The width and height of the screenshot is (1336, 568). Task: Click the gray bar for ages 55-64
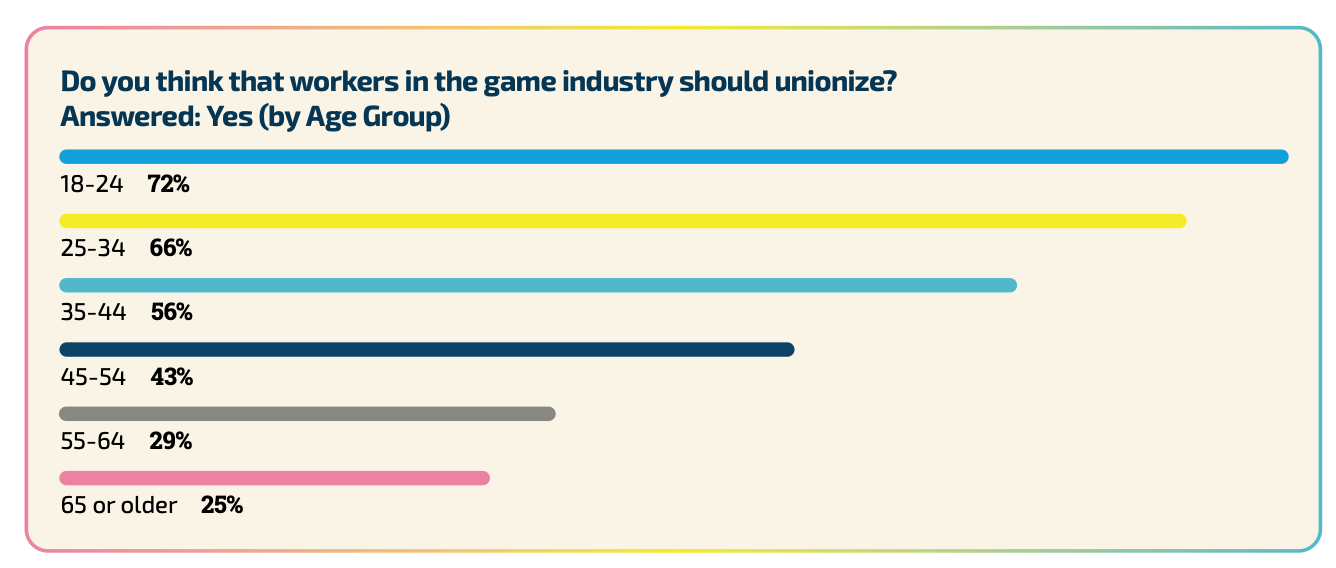306,413
